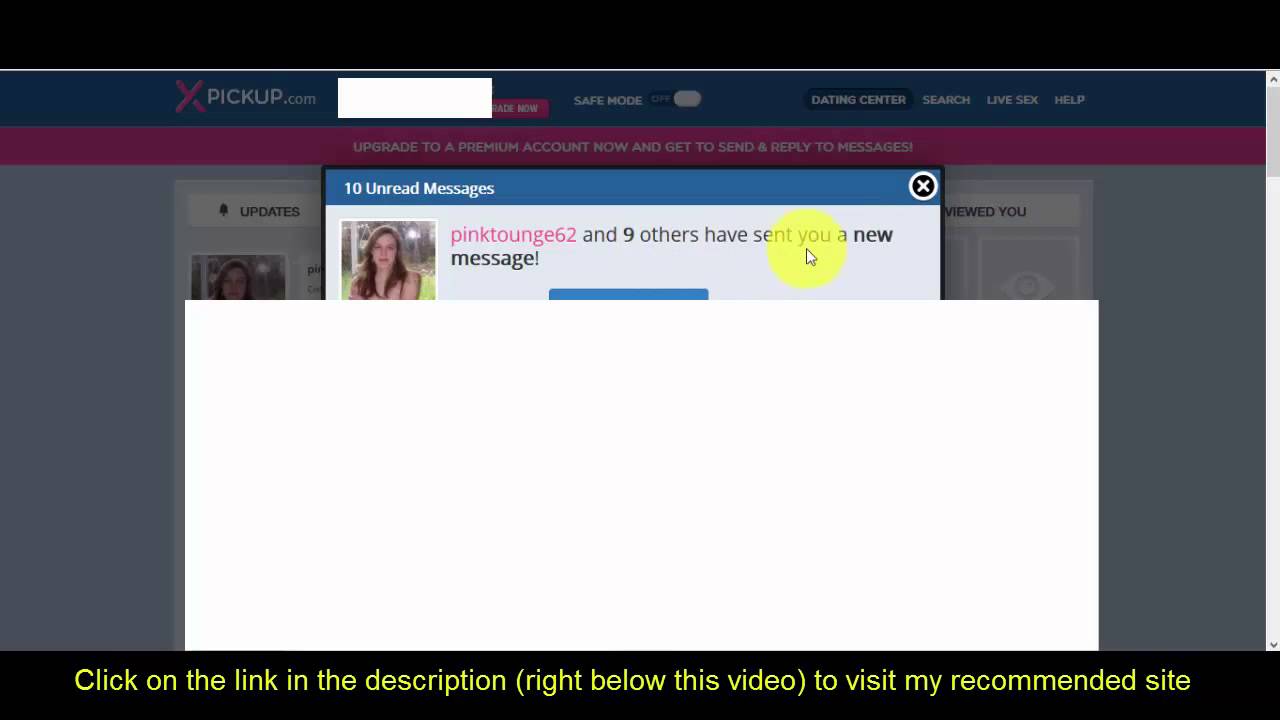Open the Search menu item
Image resolution: width=1280 pixels, height=720 pixels.
(x=946, y=100)
